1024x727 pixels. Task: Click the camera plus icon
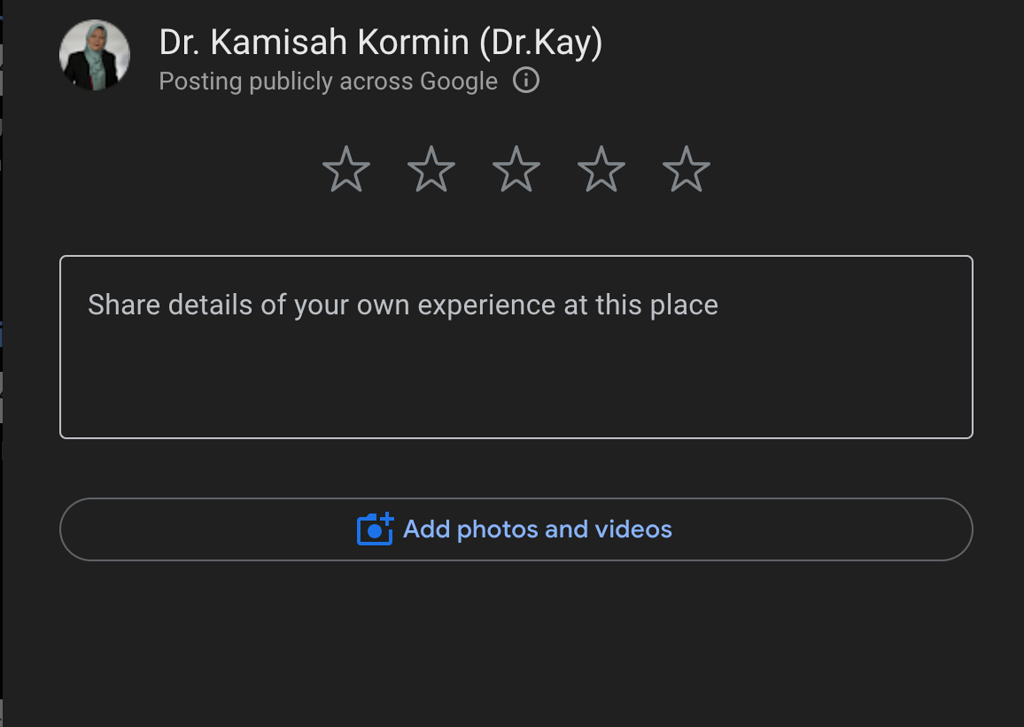tap(375, 529)
